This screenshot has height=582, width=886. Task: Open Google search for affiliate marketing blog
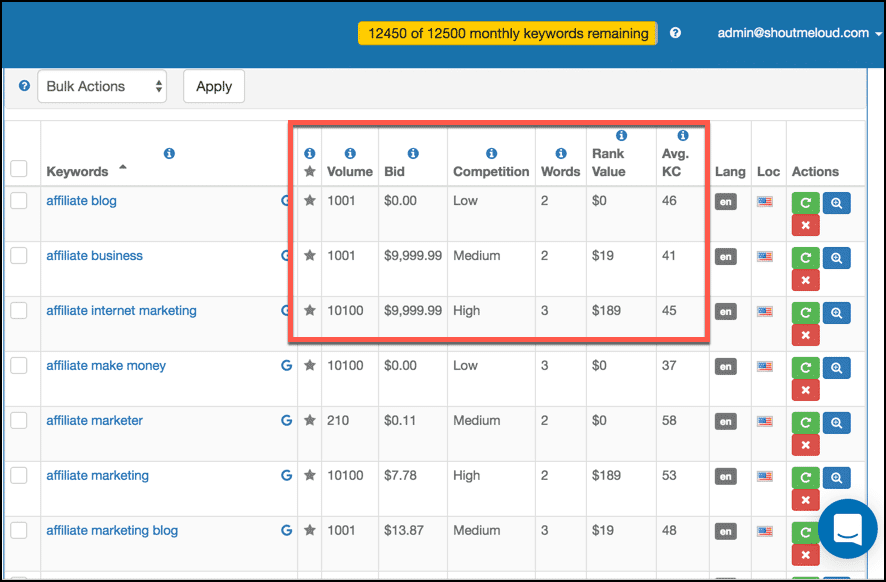point(286,531)
